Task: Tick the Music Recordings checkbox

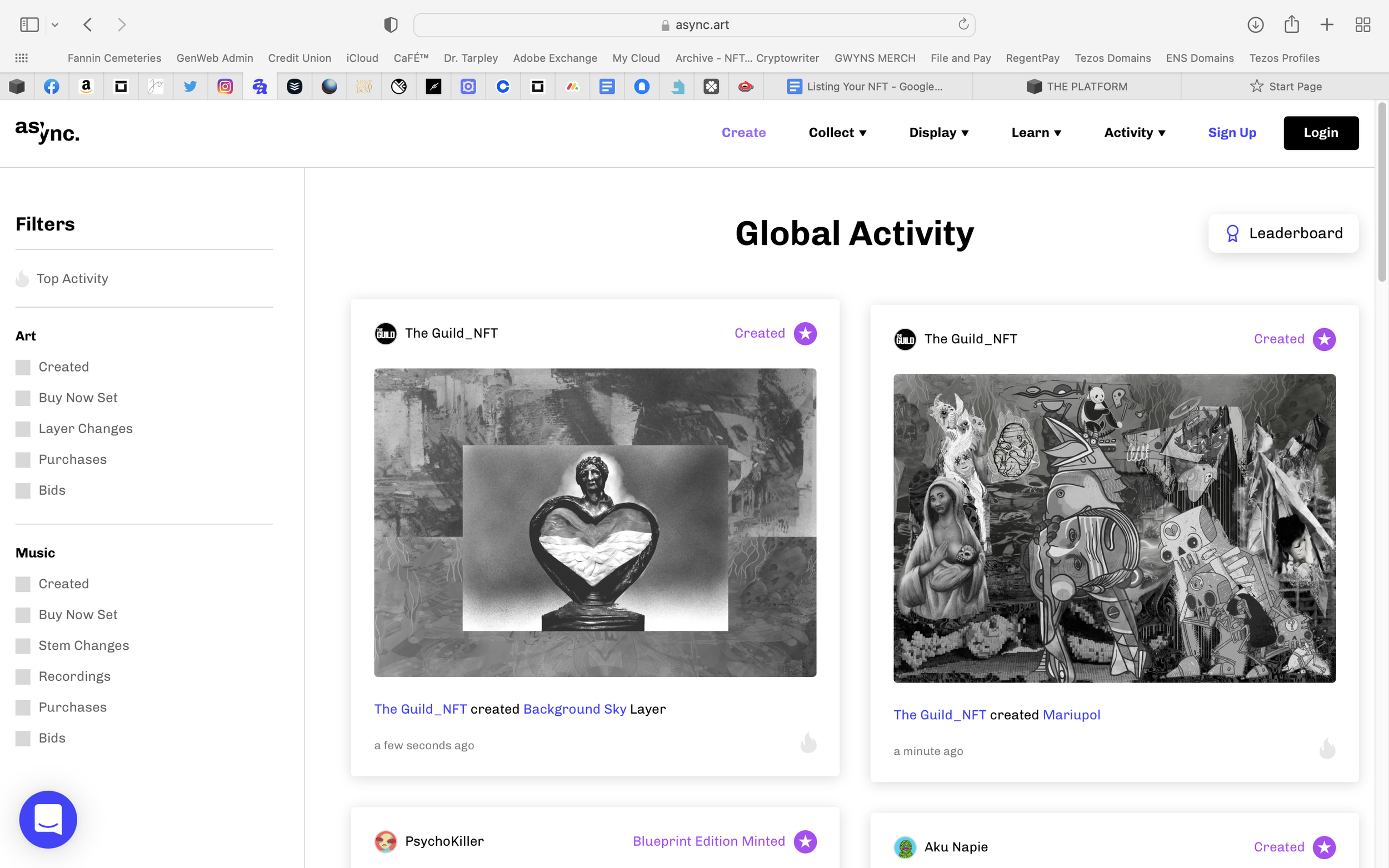Action: point(23,677)
